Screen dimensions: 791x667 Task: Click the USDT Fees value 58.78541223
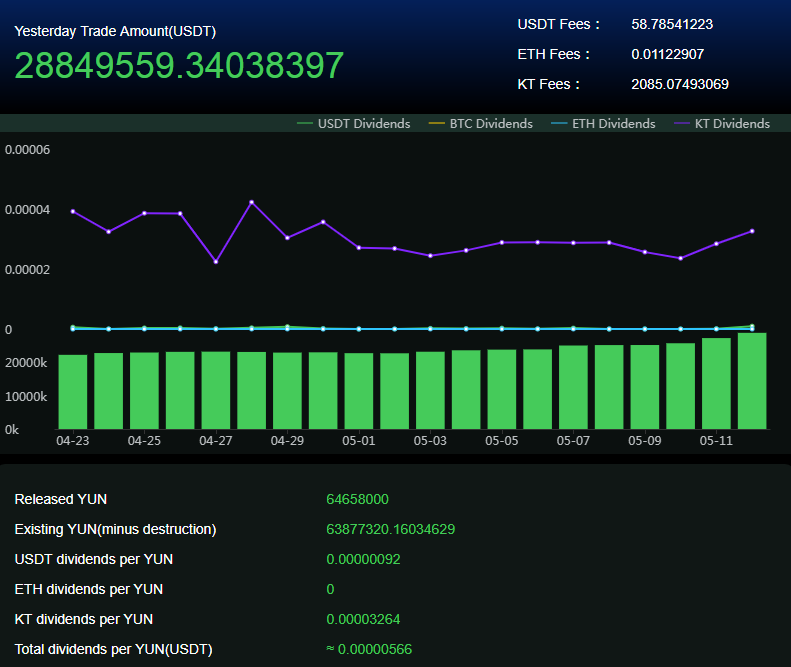click(x=672, y=24)
